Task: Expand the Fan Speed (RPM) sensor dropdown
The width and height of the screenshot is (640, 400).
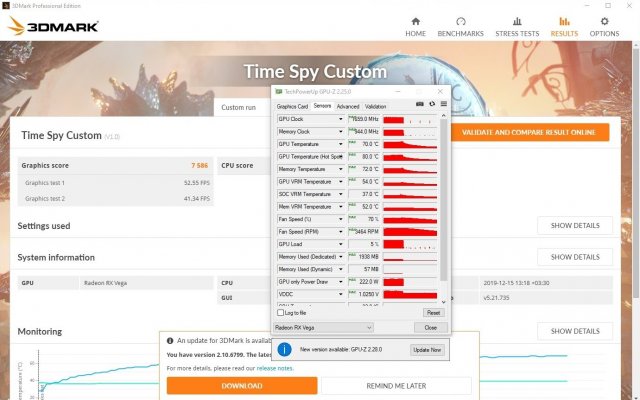Action: tap(341, 231)
